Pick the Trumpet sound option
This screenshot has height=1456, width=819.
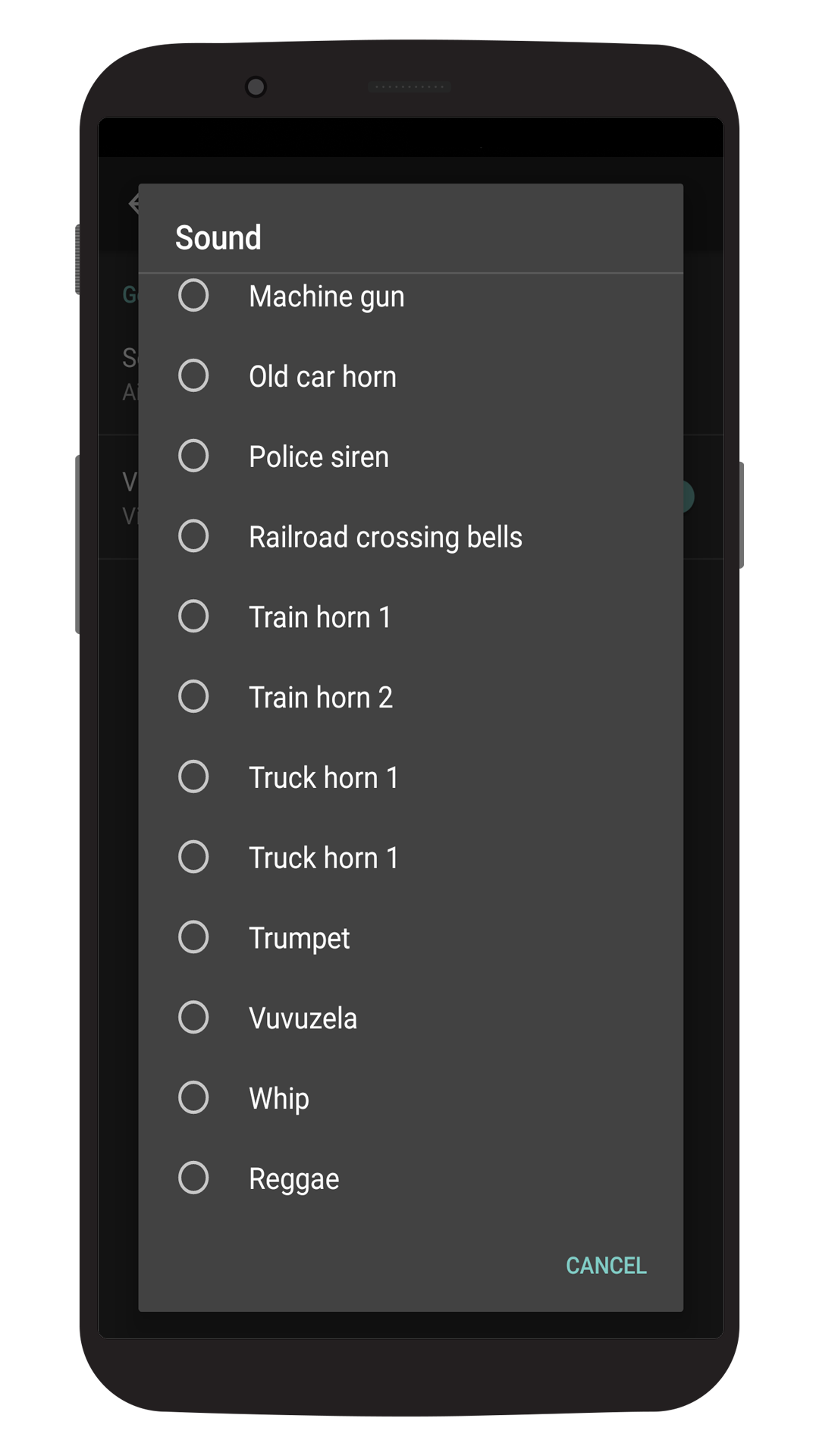[193, 938]
